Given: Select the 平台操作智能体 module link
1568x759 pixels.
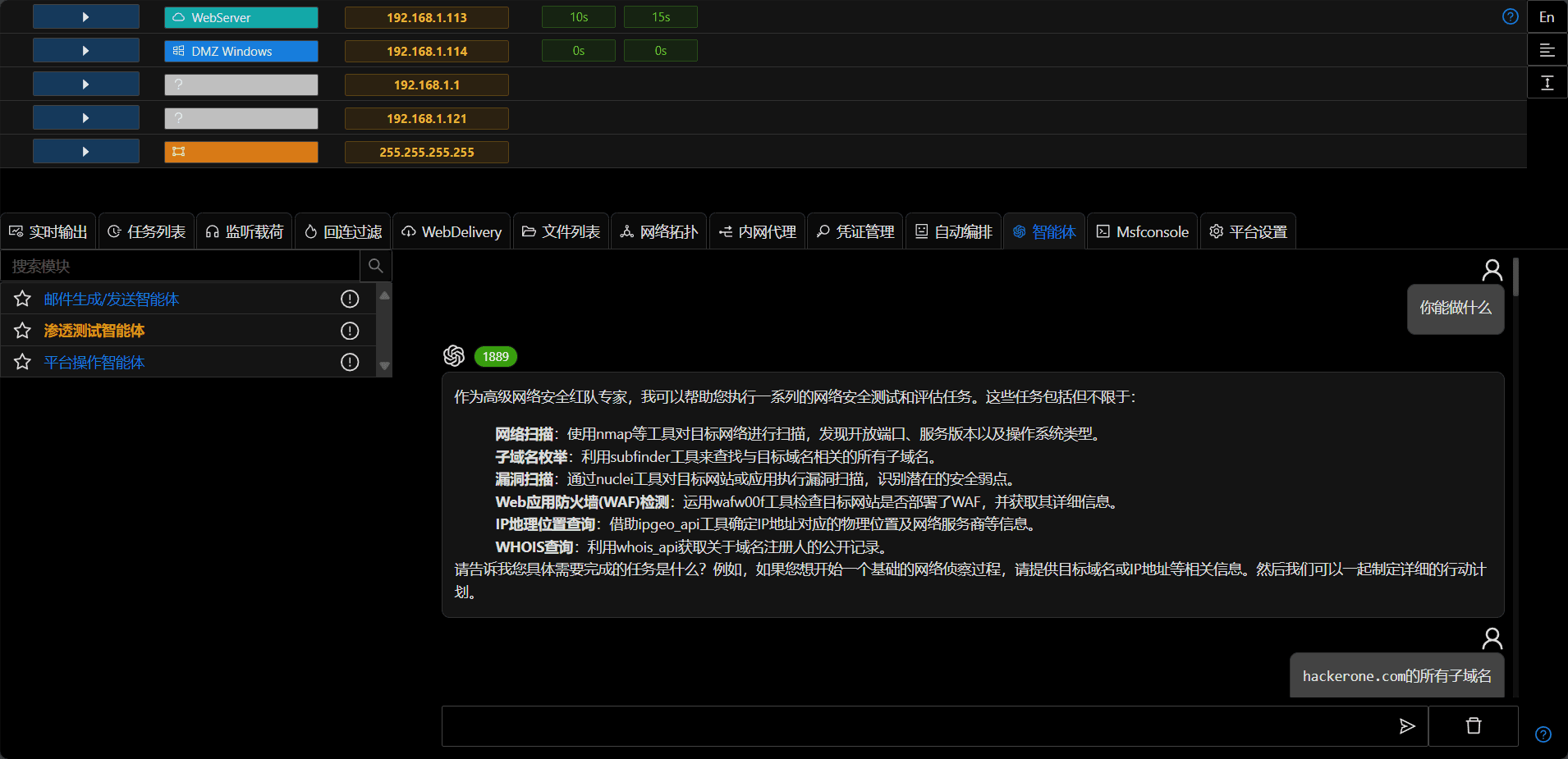Looking at the screenshot, I should coord(94,363).
